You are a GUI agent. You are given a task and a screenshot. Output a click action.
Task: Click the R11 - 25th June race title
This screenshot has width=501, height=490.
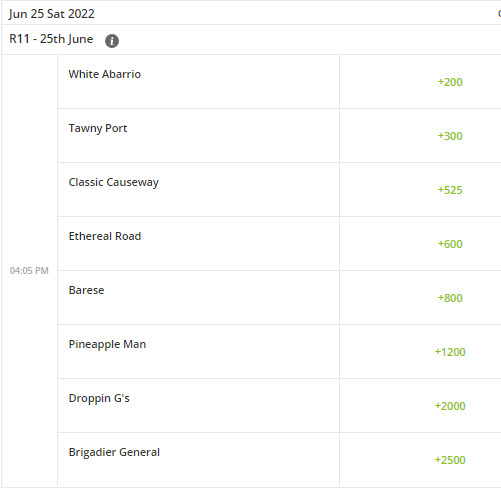pos(51,39)
